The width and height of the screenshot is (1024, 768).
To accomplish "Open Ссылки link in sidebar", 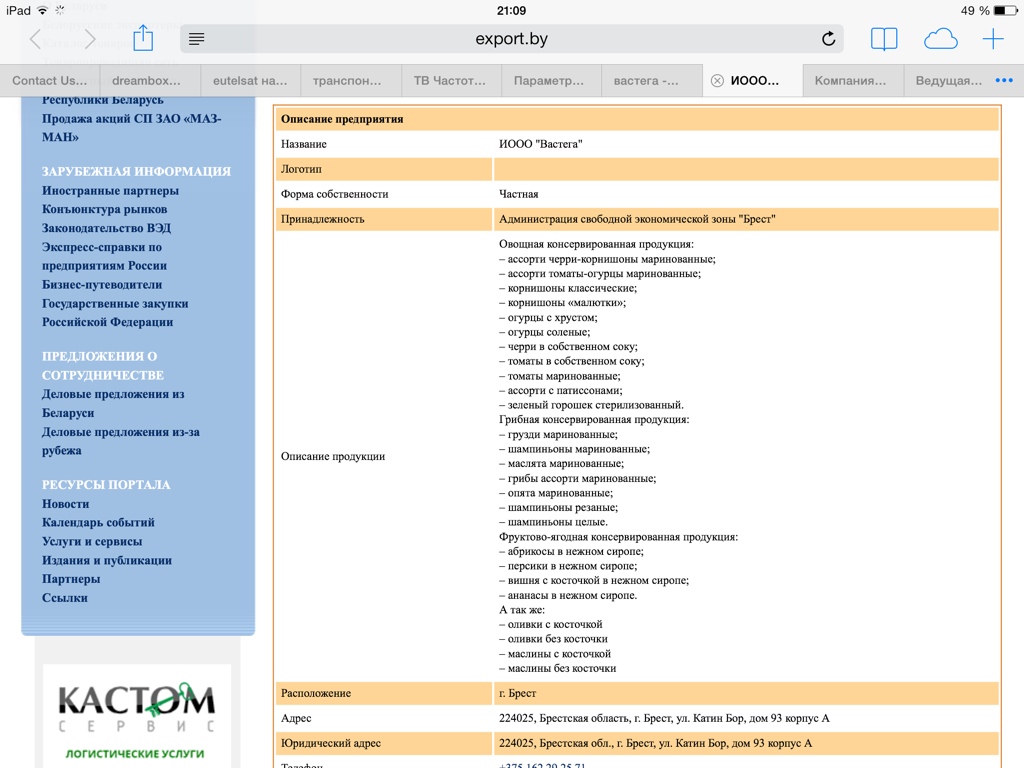I will (x=65, y=598).
